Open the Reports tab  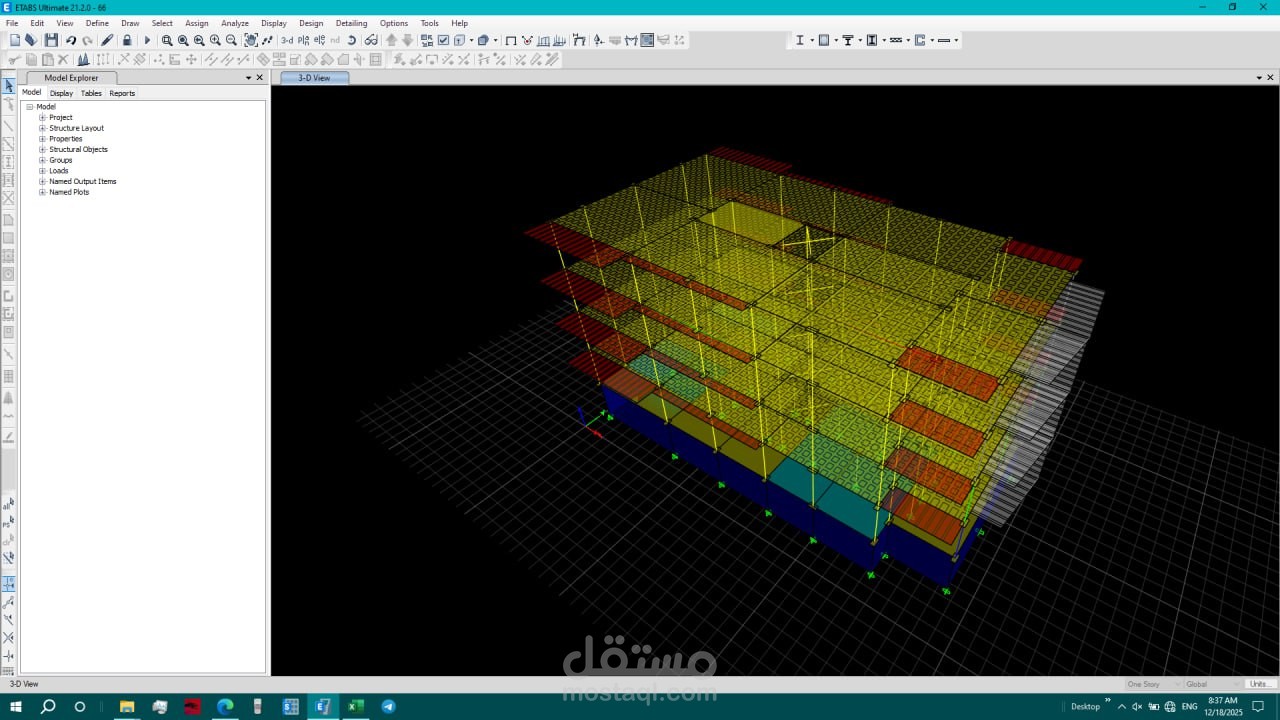click(122, 93)
